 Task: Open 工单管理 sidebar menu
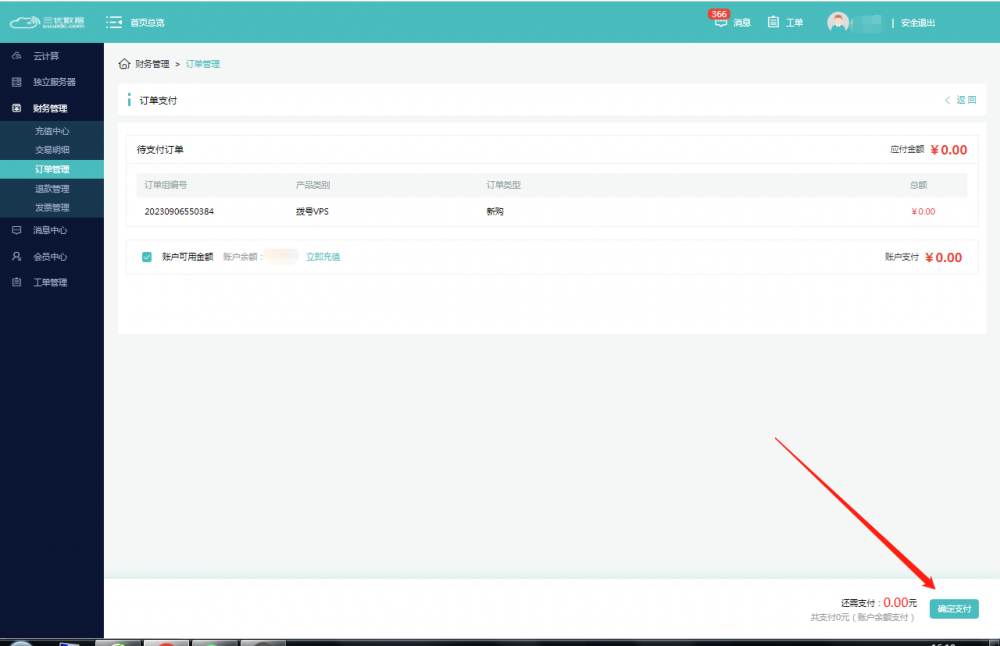[52, 282]
